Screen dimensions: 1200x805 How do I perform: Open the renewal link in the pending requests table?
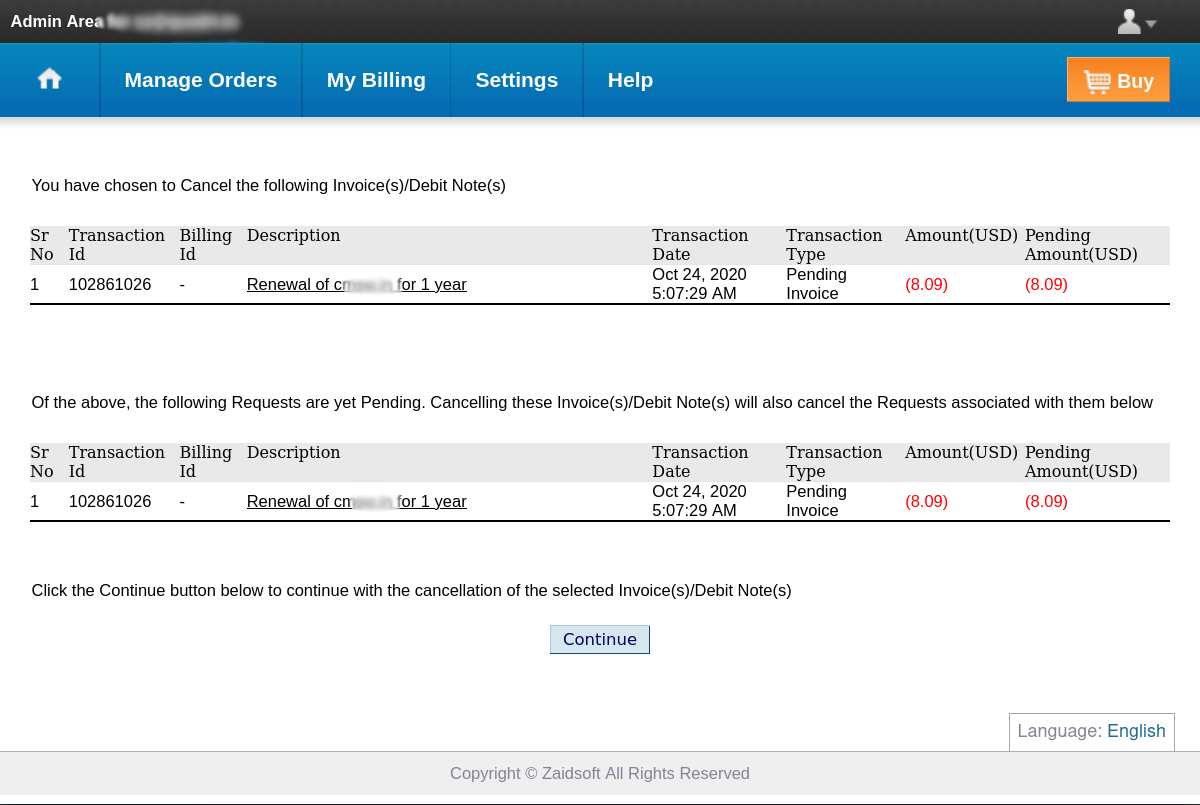[x=356, y=502]
